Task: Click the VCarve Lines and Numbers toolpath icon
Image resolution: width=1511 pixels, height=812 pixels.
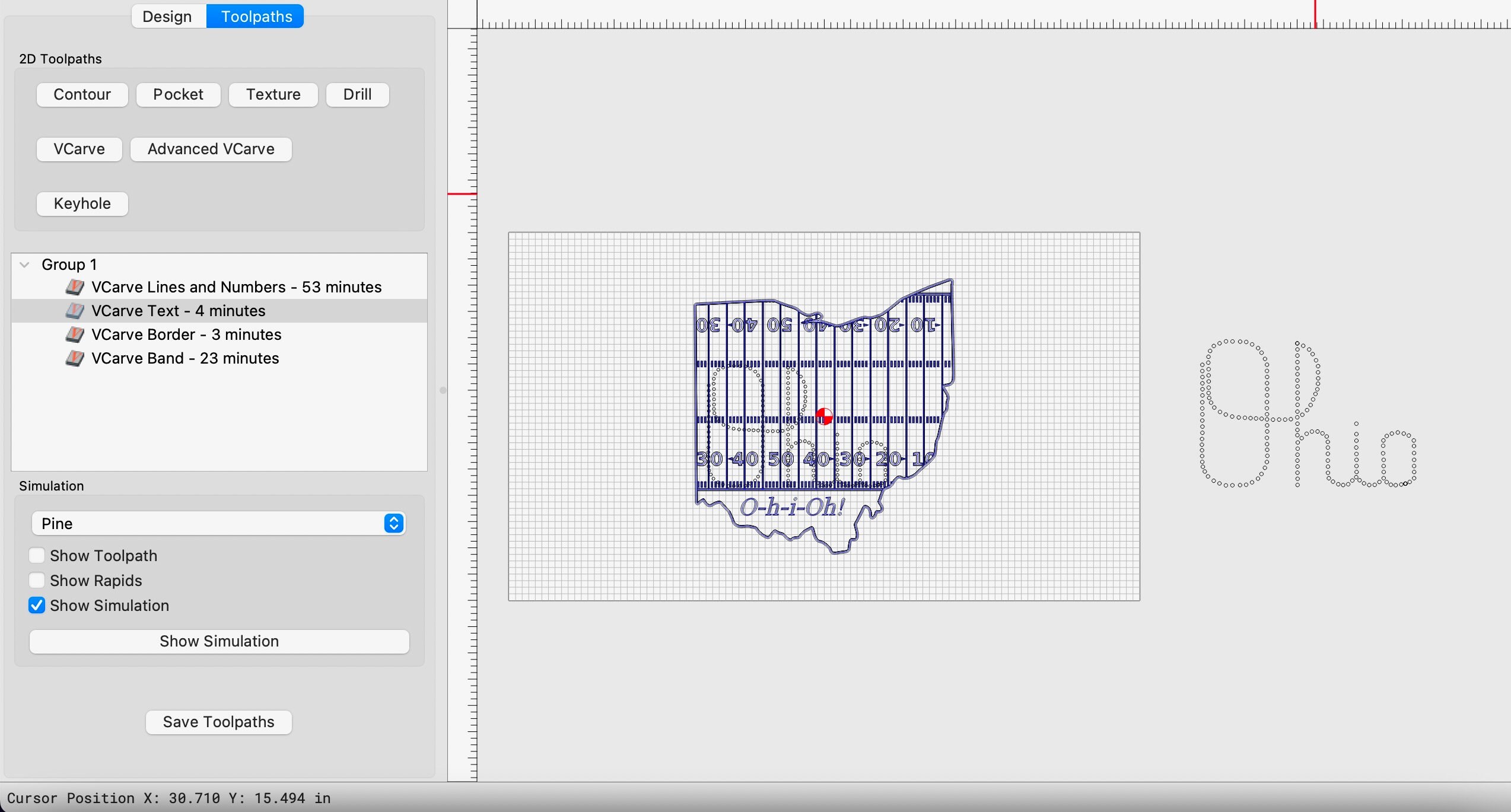Action: [x=74, y=287]
